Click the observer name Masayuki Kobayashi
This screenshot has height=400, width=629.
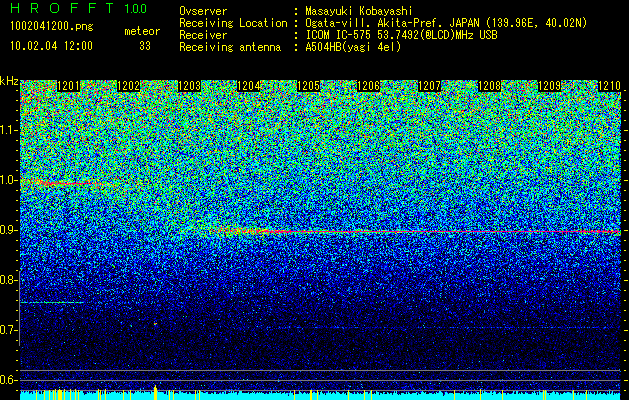(x=359, y=11)
